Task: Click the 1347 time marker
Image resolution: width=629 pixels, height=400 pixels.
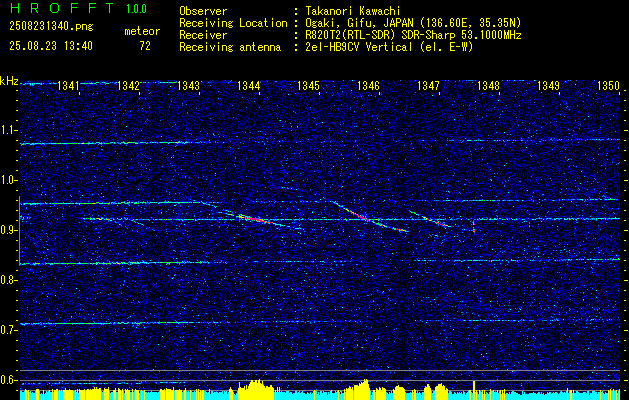Action: coord(428,85)
